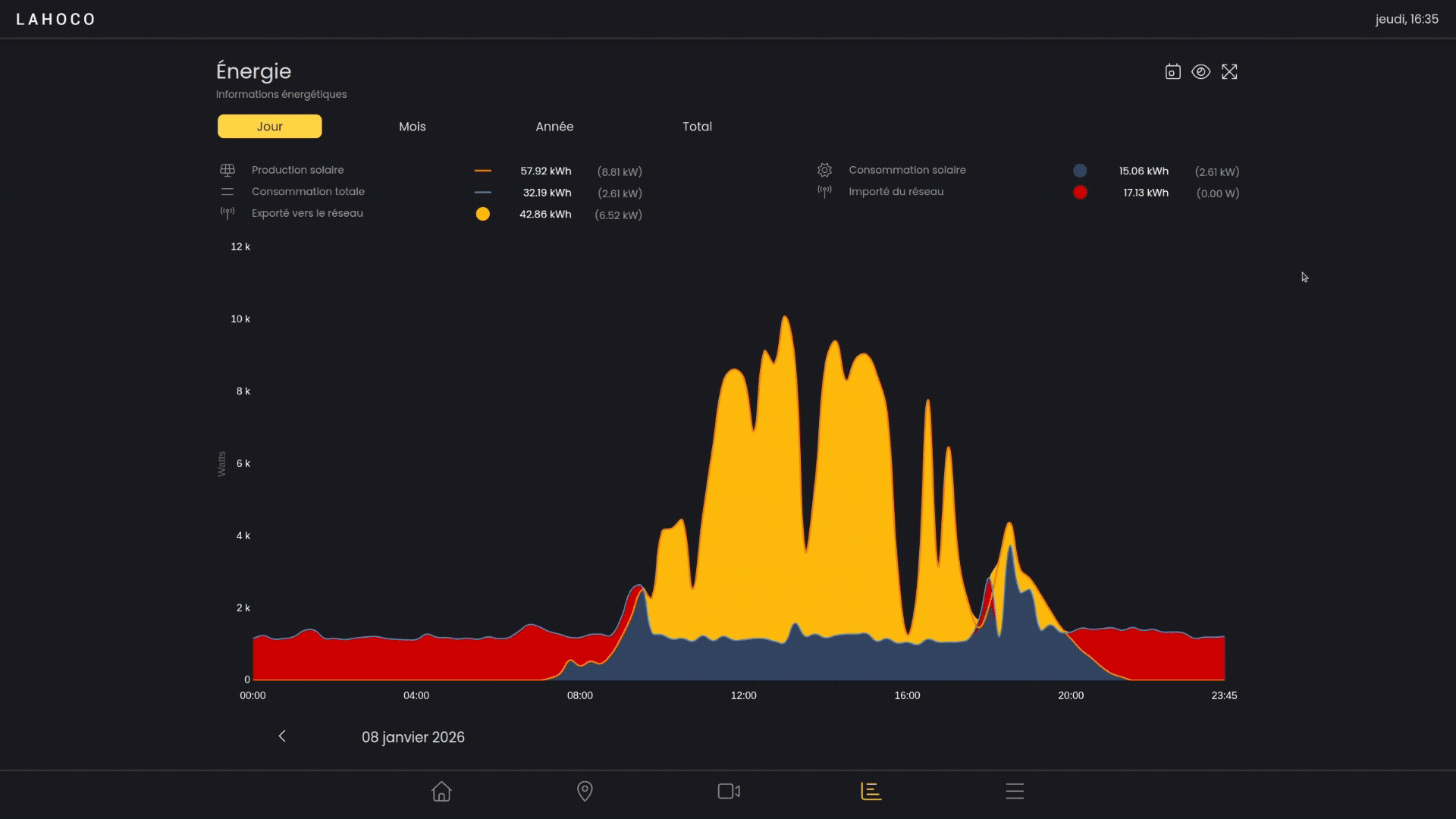Click the Consommation solaire gear icon
The image size is (1456, 819).
coord(824,171)
